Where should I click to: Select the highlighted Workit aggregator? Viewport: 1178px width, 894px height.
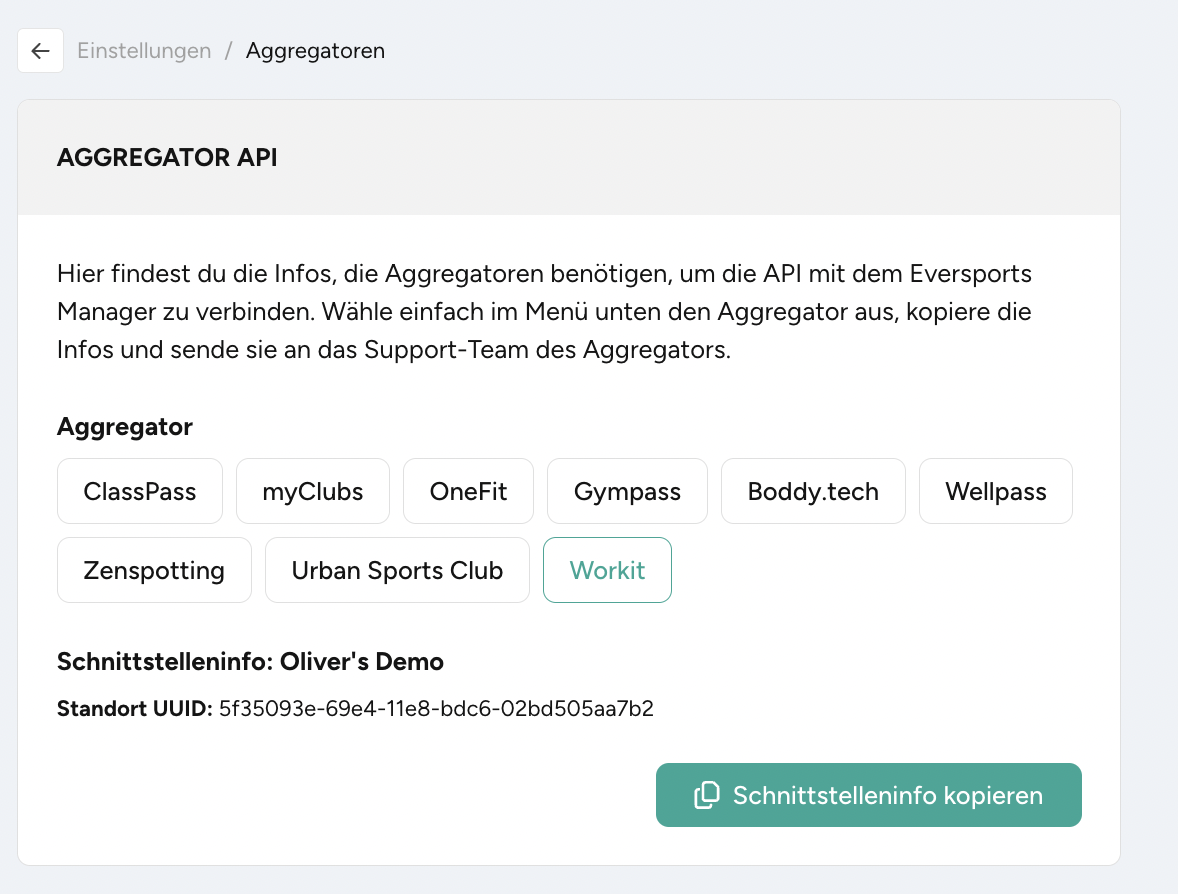[x=607, y=570]
